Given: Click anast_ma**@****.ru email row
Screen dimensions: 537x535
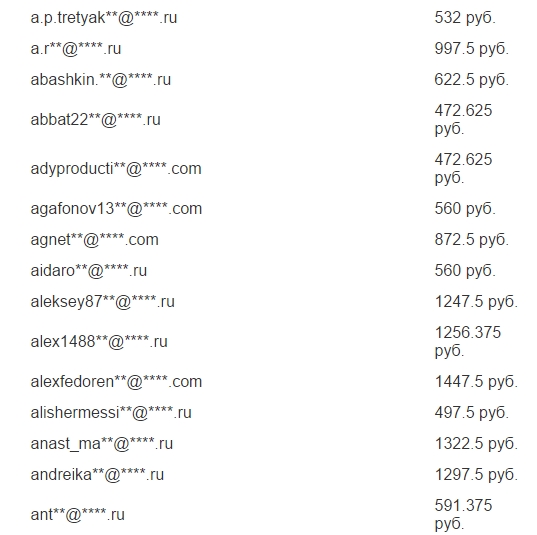Looking at the screenshot, I should (x=101, y=444).
